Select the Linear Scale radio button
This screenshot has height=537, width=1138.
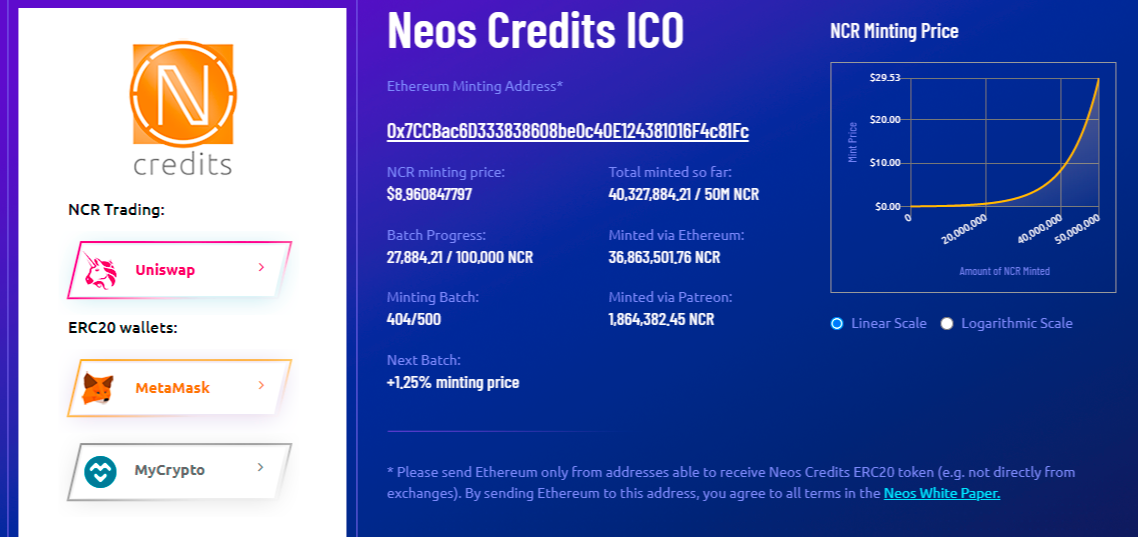pyautogui.click(x=837, y=324)
